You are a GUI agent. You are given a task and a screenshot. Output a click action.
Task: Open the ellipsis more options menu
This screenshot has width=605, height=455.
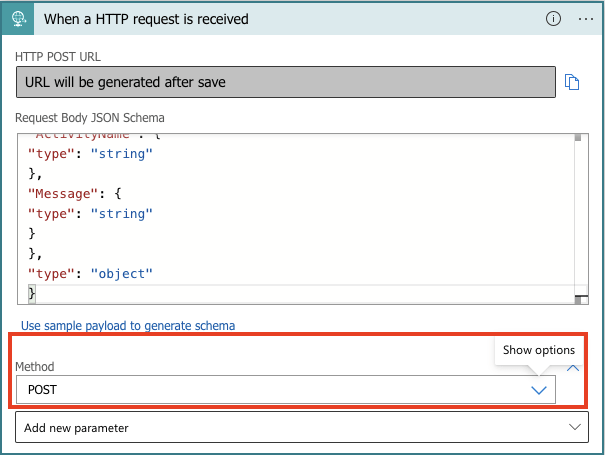coord(585,19)
